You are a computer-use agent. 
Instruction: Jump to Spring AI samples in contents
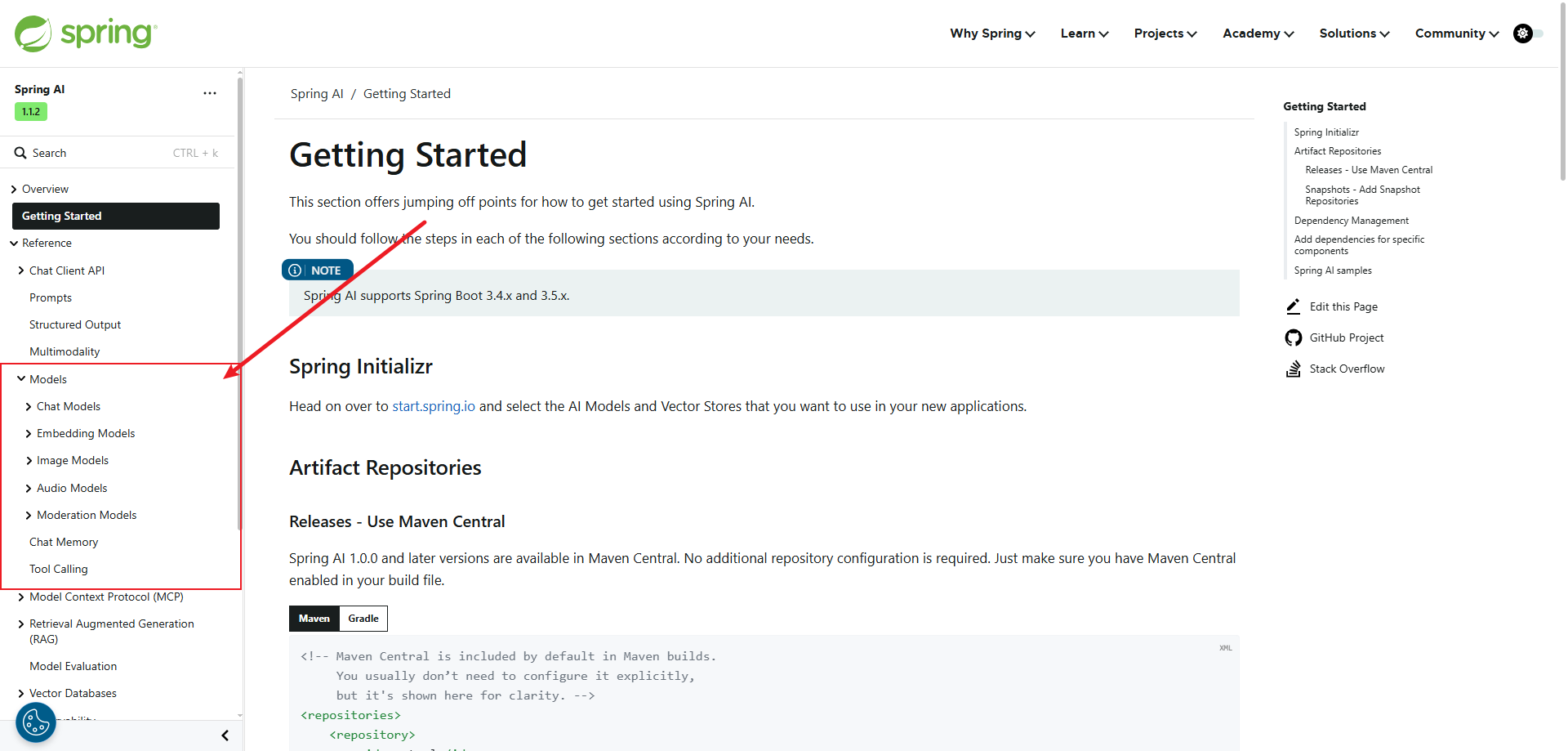1333,270
